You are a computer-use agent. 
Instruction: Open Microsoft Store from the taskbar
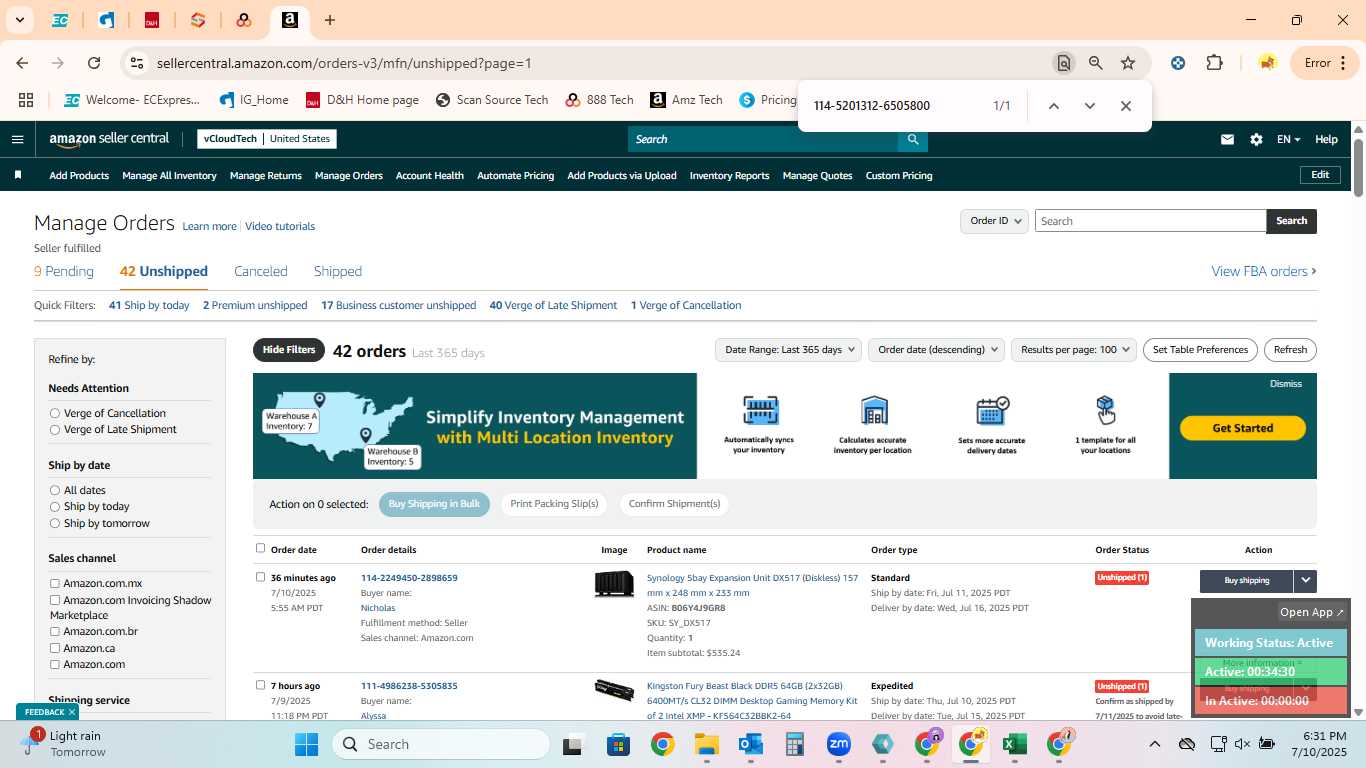point(618,744)
